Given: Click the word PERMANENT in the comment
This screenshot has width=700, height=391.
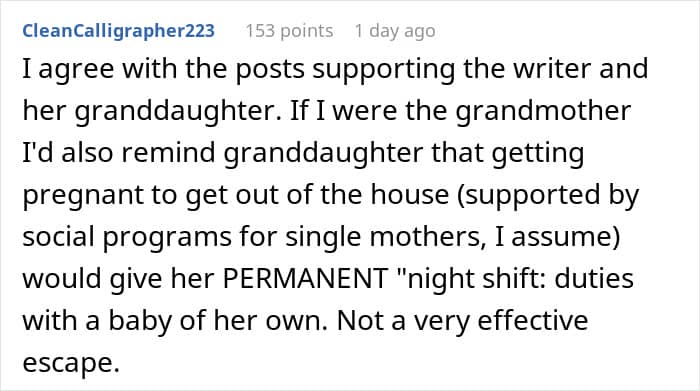Looking at the screenshot, I should pos(305,279).
